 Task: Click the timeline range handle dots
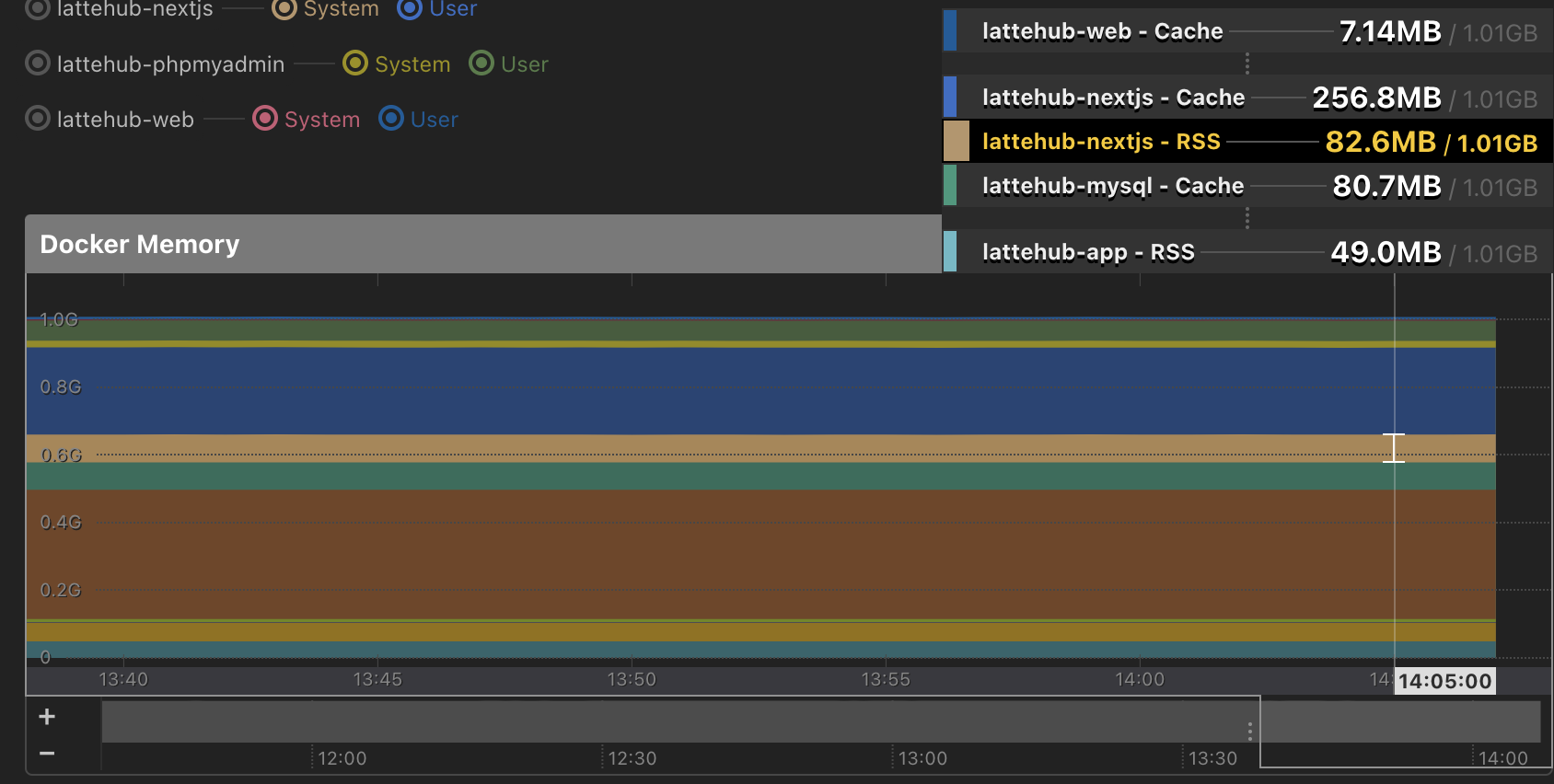[x=1249, y=732]
